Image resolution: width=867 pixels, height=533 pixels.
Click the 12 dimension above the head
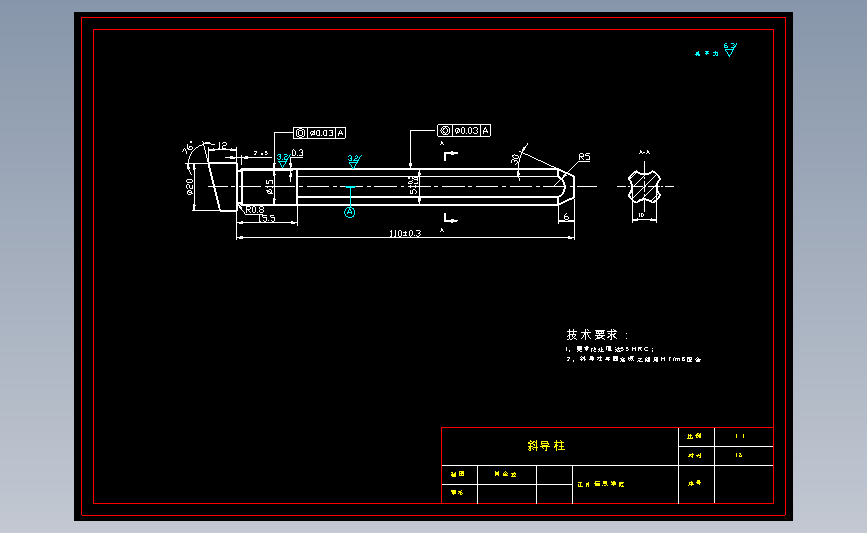(222, 145)
